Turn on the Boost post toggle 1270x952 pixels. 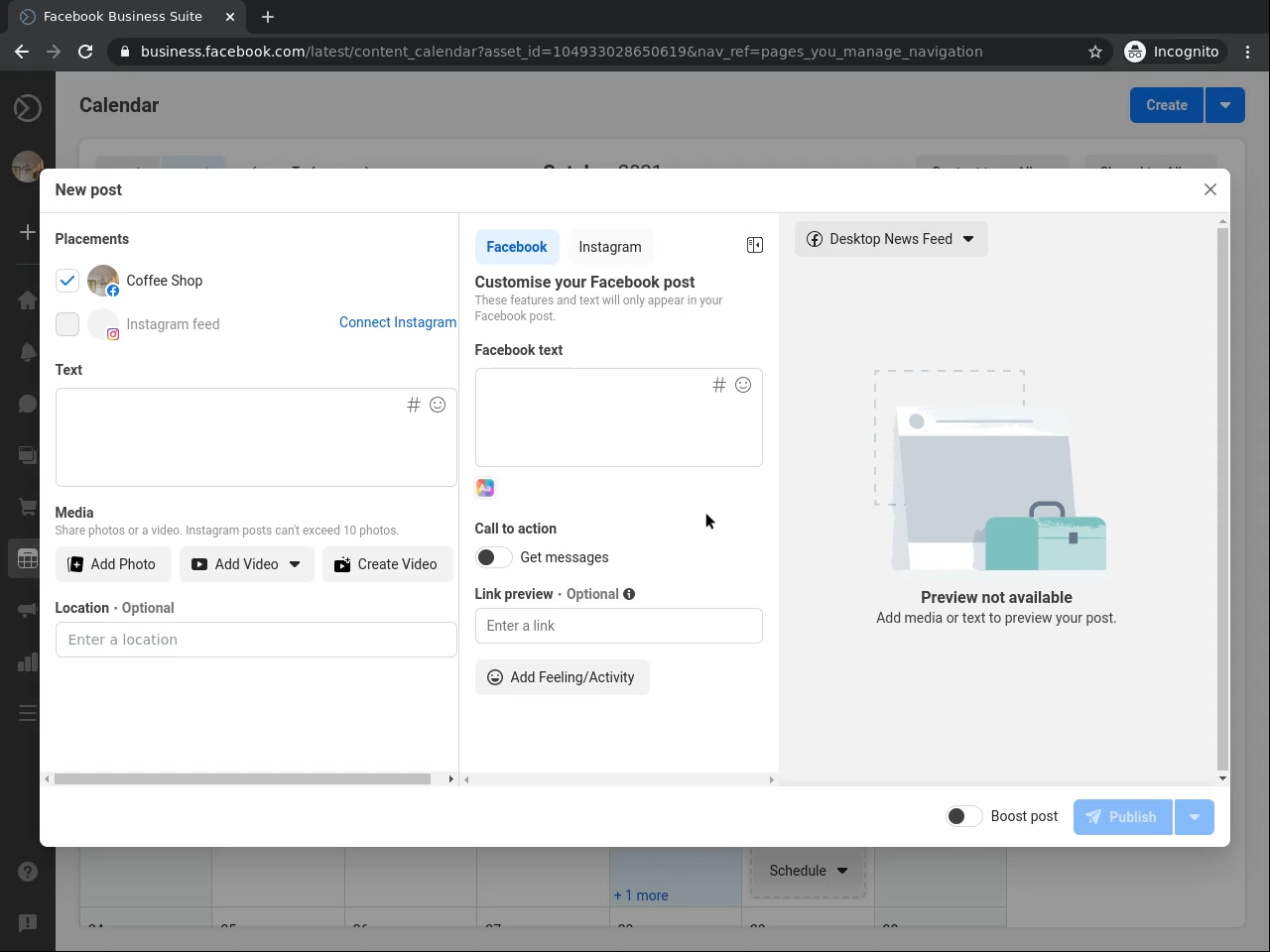963,816
